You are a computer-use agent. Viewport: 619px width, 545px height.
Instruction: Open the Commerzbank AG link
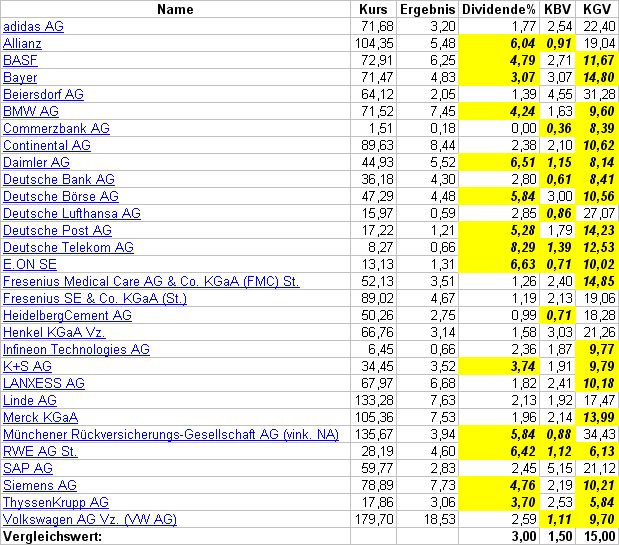tap(56, 128)
